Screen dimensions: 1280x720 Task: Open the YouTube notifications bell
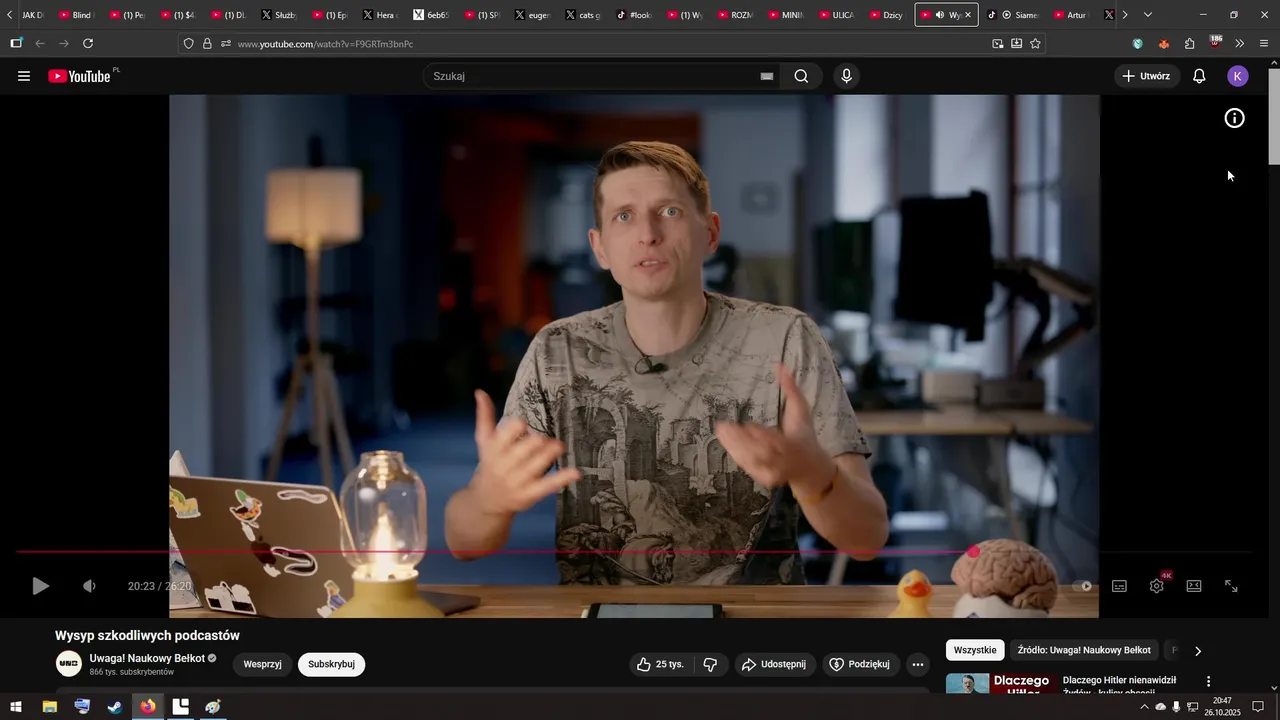[x=1199, y=76]
